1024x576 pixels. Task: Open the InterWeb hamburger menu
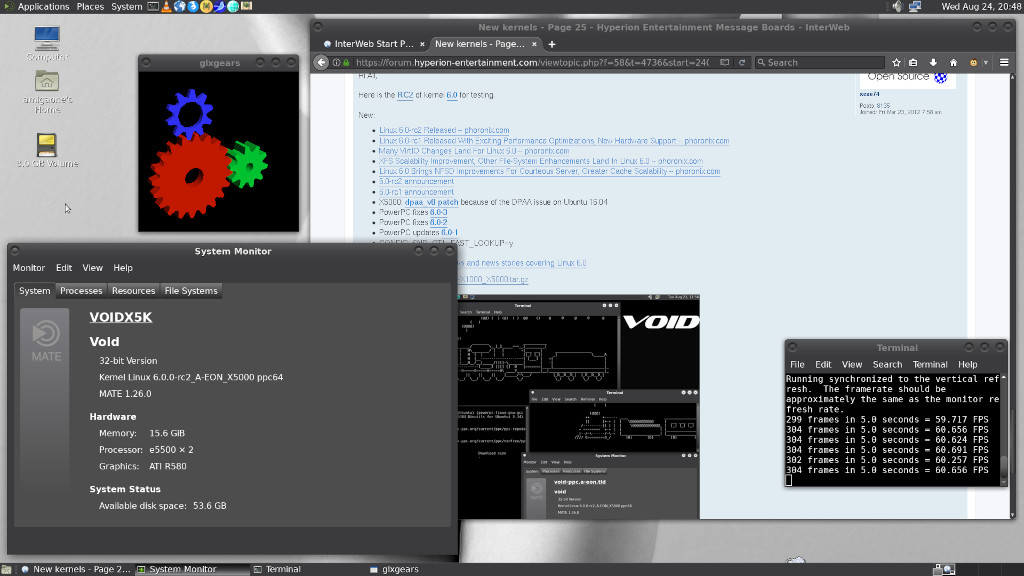click(x=1004, y=63)
